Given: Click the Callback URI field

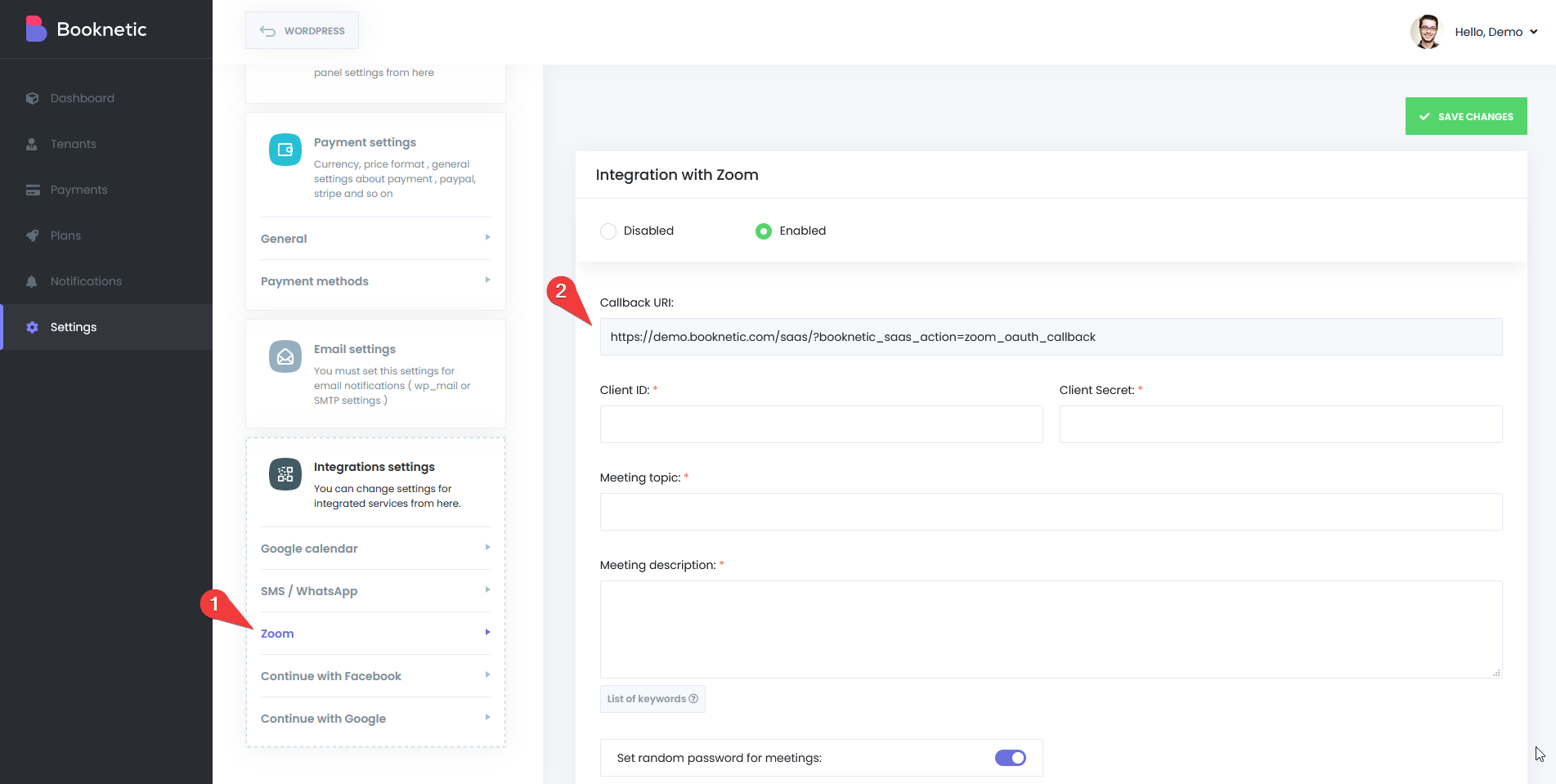Looking at the screenshot, I should [x=1051, y=337].
